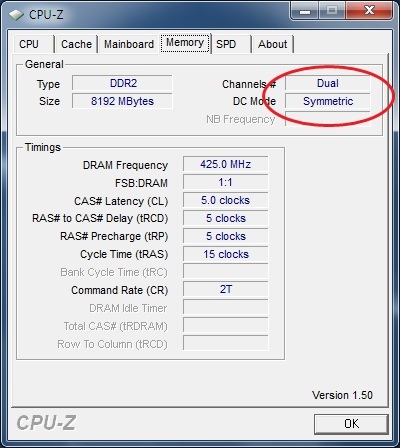Click the Memory tab
This screenshot has height=448, width=400.
(x=185, y=43)
